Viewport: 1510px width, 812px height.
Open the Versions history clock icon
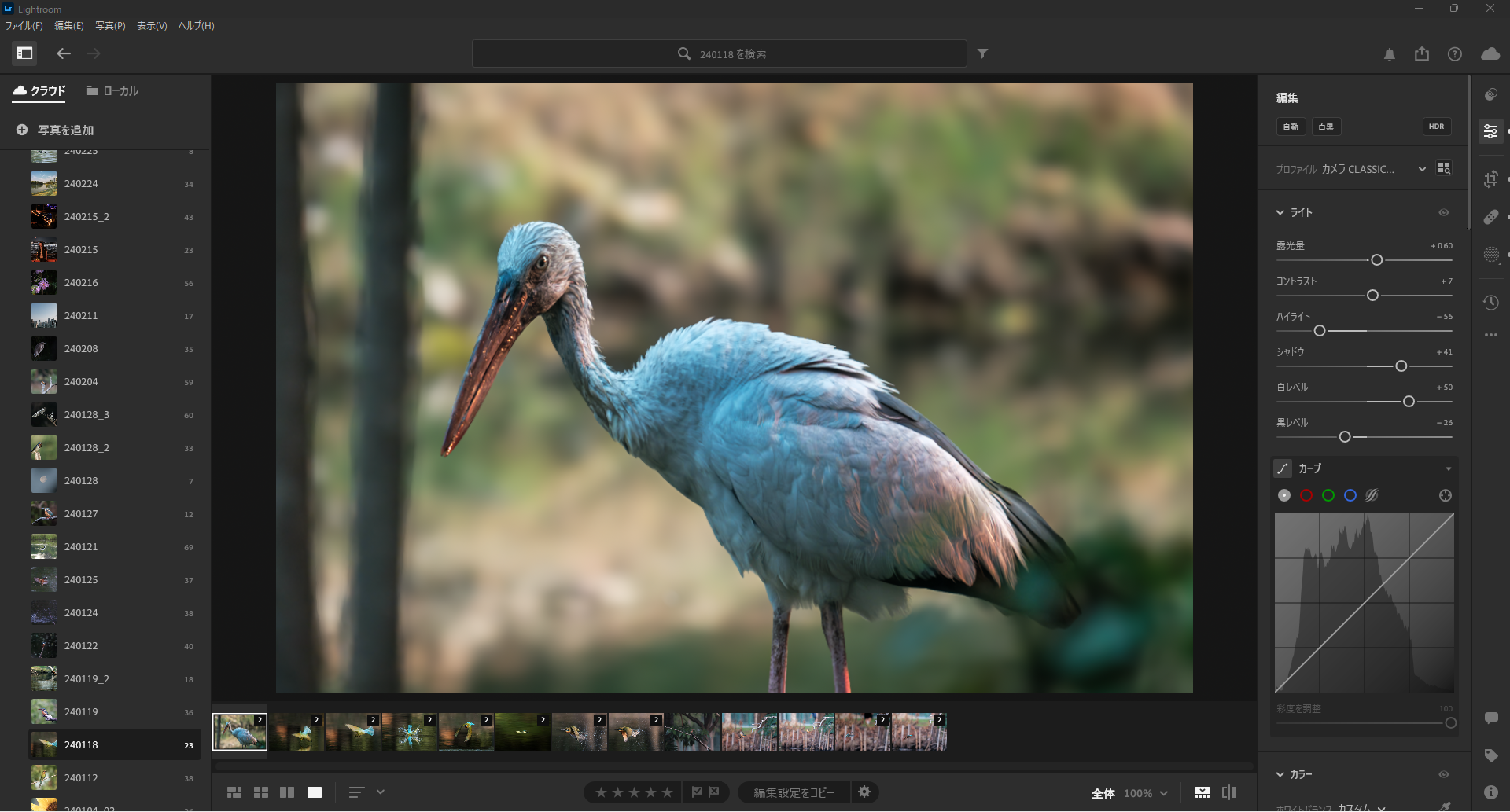pyautogui.click(x=1490, y=303)
